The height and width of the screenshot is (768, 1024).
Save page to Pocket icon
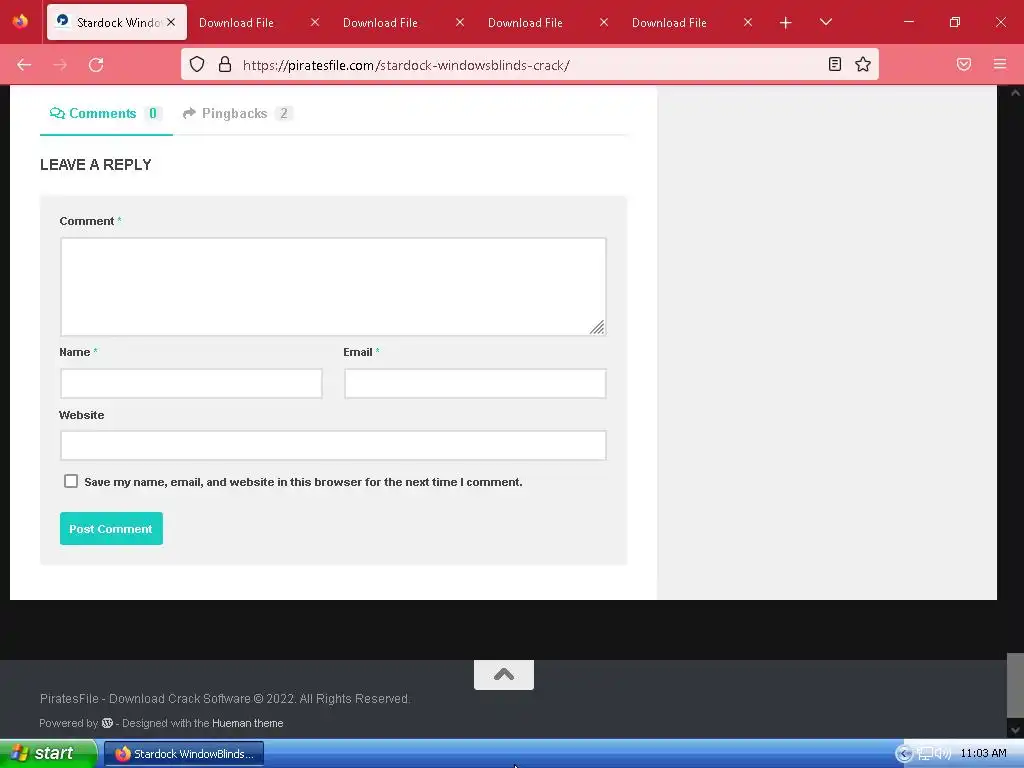(x=964, y=64)
